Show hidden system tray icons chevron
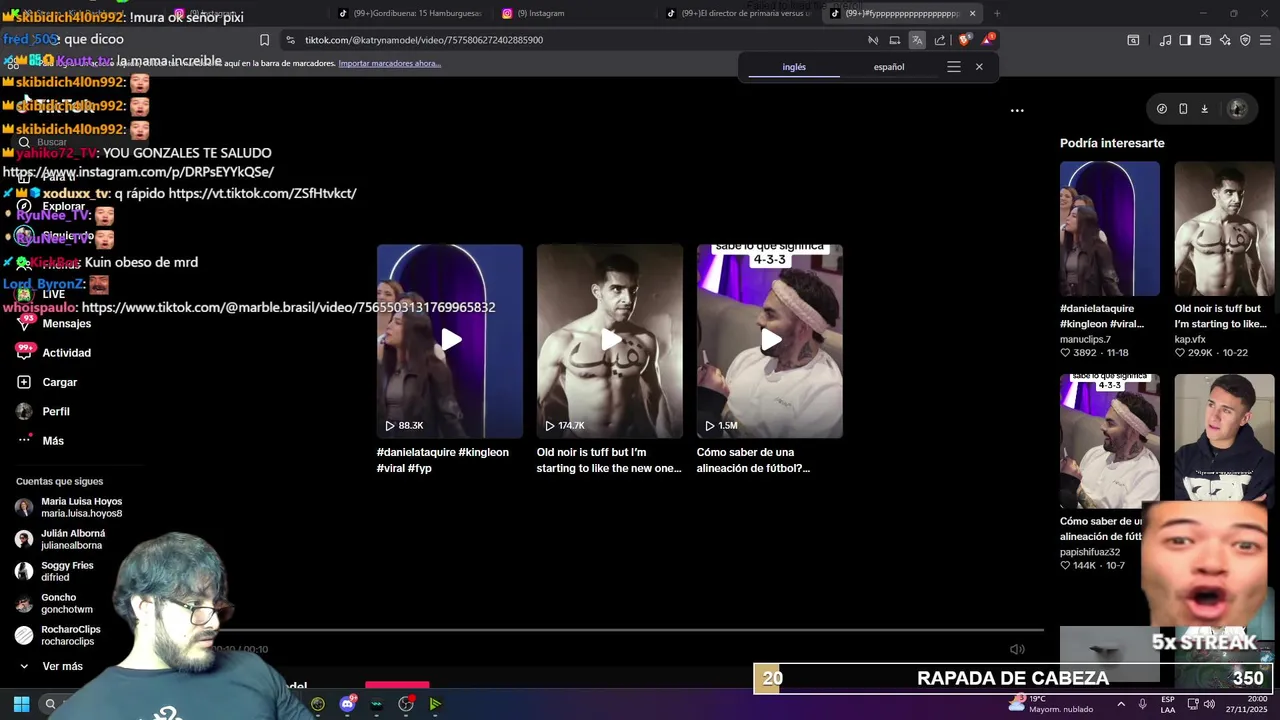The image size is (1280, 720). pyautogui.click(x=1121, y=704)
